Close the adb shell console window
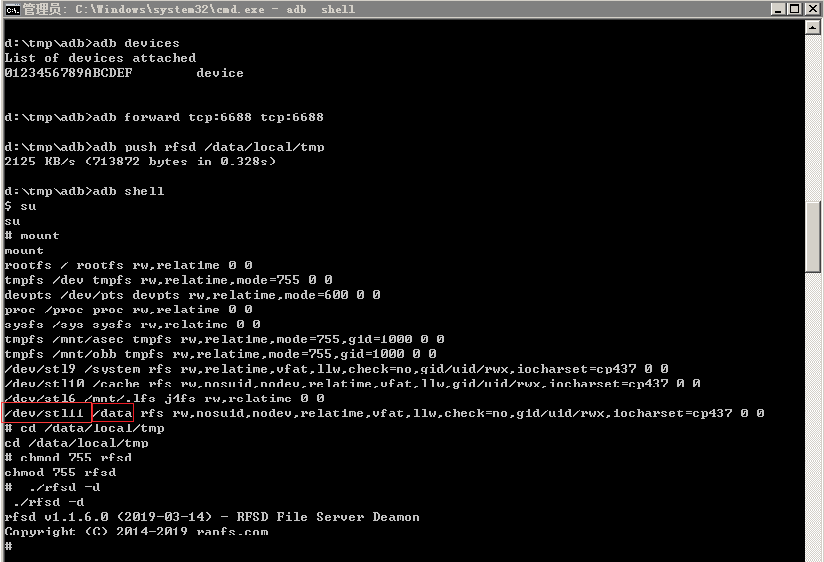Screen dimensions: 824x562 click(x=811, y=9)
